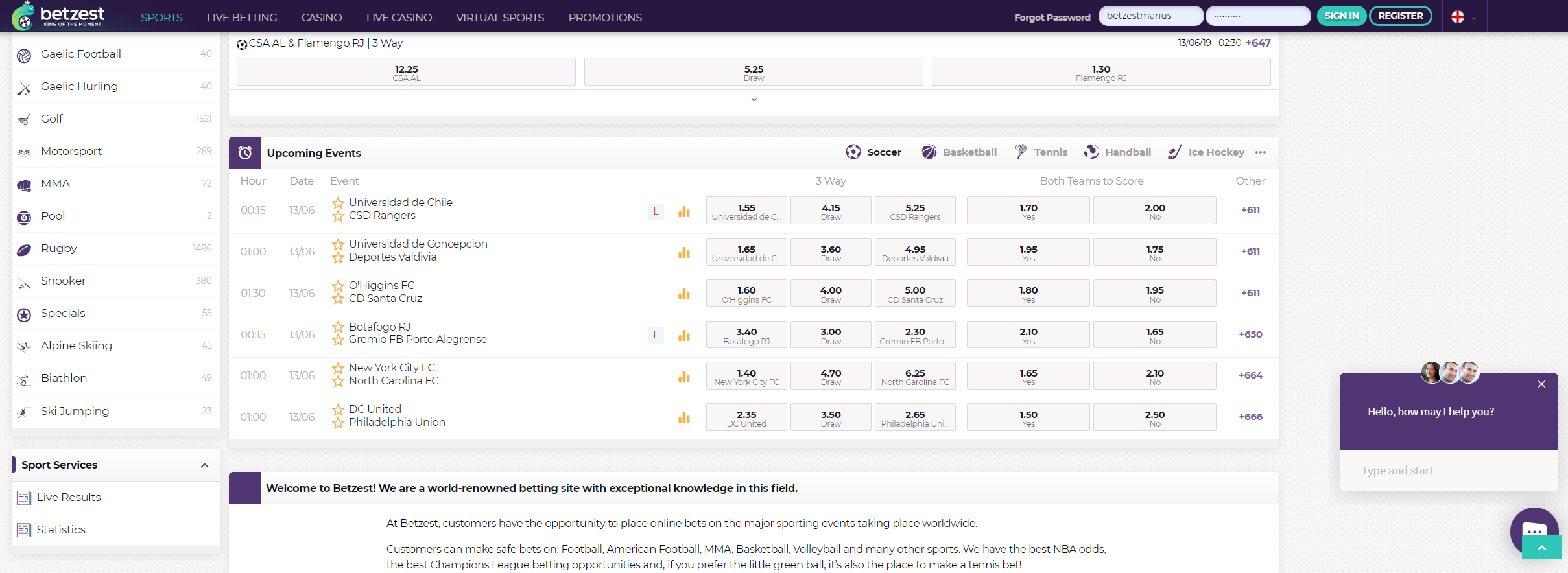The image size is (1568, 573).
Task: Open statistics chart for DC United match
Action: pyautogui.click(x=683, y=417)
